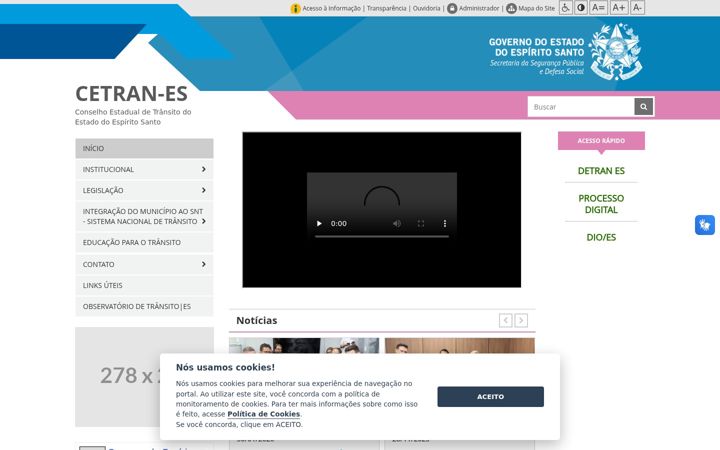Open the Política de Cookies link

pos(264,414)
